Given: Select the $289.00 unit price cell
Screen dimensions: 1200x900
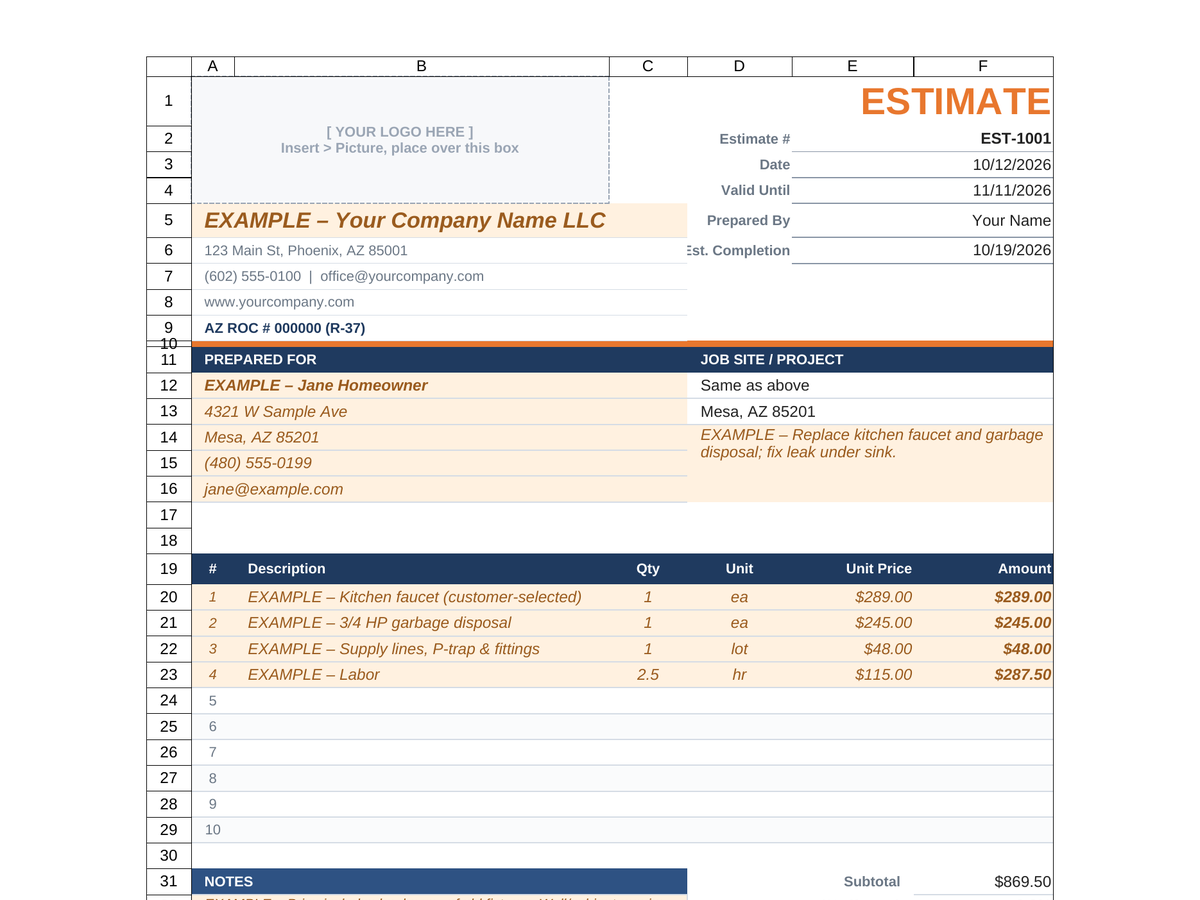Looking at the screenshot, I should (x=852, y=597).
